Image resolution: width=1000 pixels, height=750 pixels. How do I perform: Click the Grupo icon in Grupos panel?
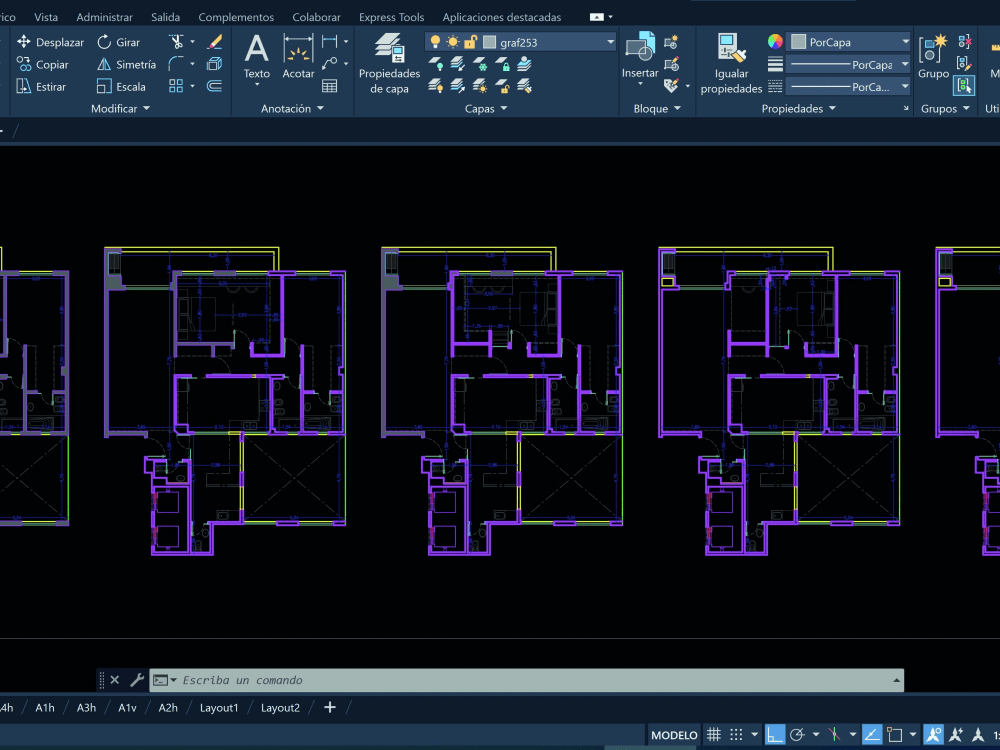932,50
